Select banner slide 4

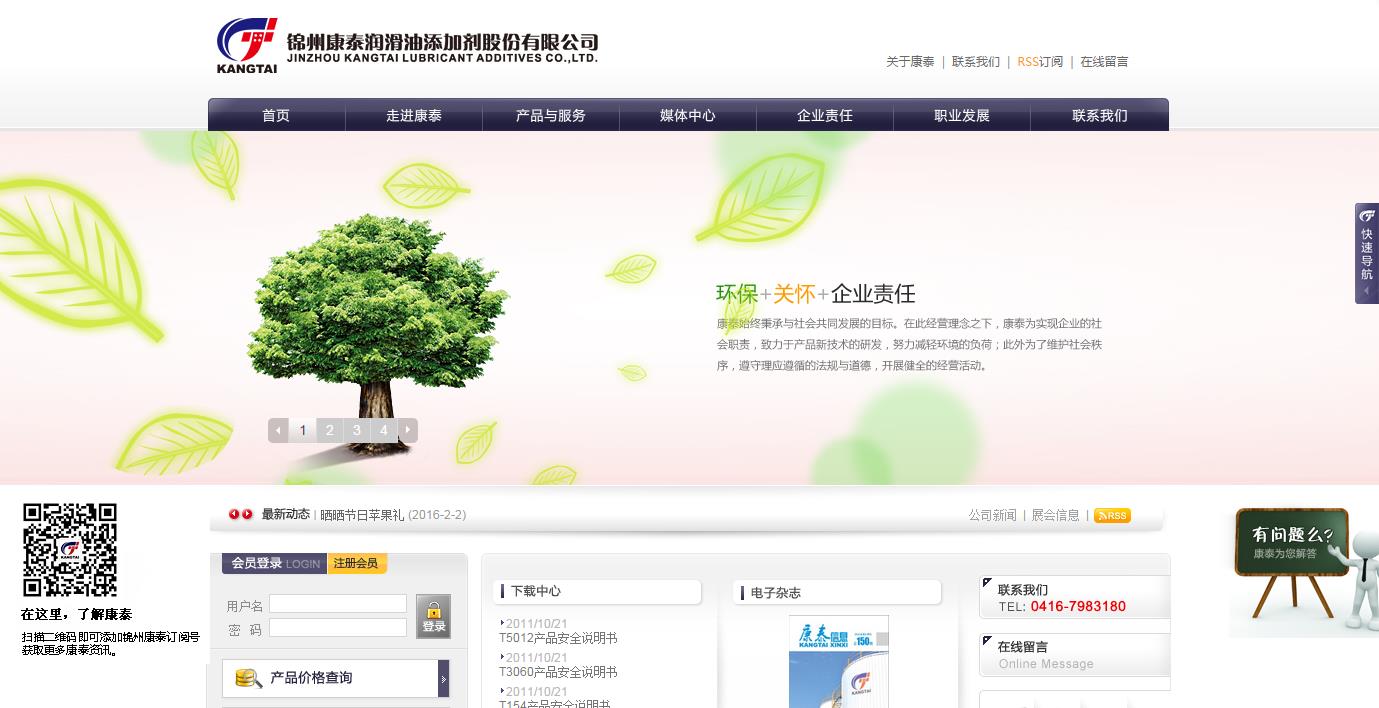pos(384,430)
